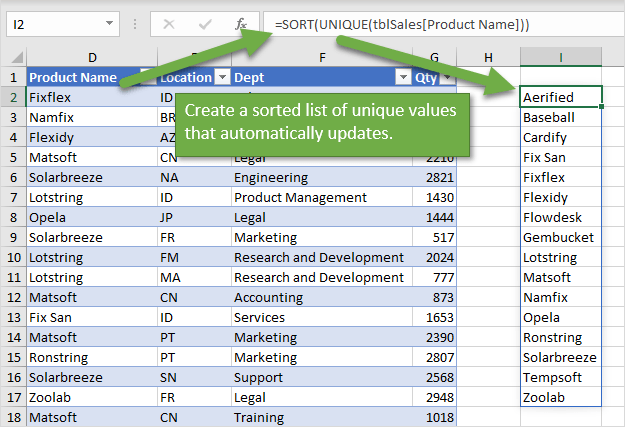Open the Location column filter dropdown
Screen dimensions: 625x427
point(221,77)
